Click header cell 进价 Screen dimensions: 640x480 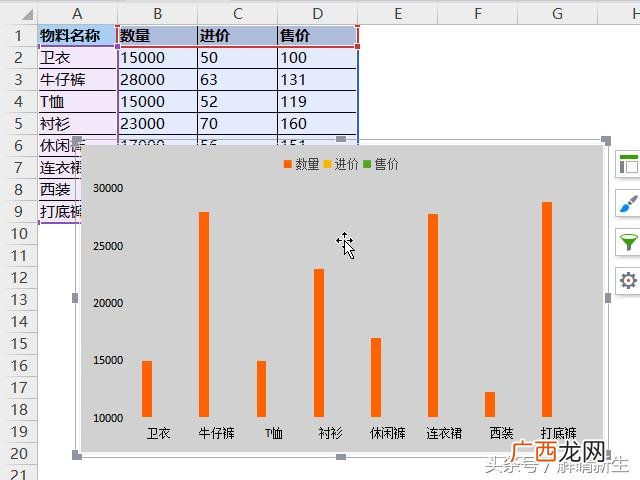click(238, 36)
